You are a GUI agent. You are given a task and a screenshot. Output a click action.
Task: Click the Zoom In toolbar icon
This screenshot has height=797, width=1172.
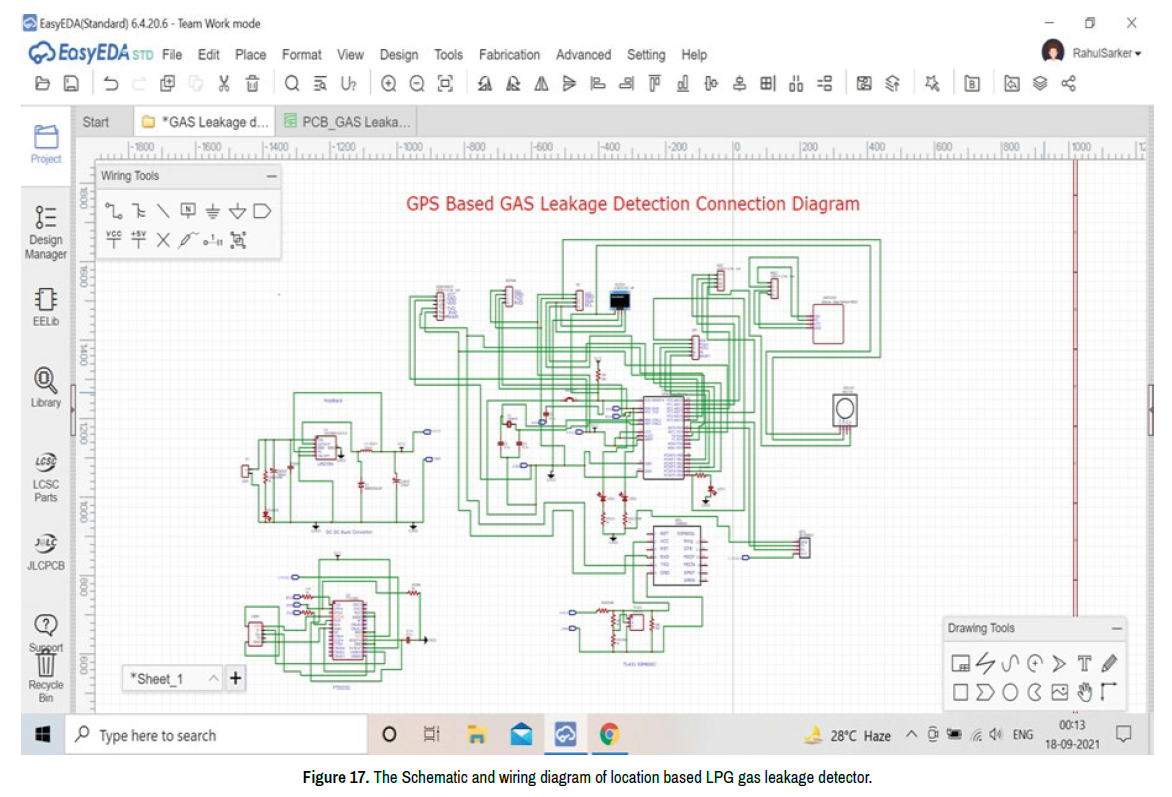(388, 84)
